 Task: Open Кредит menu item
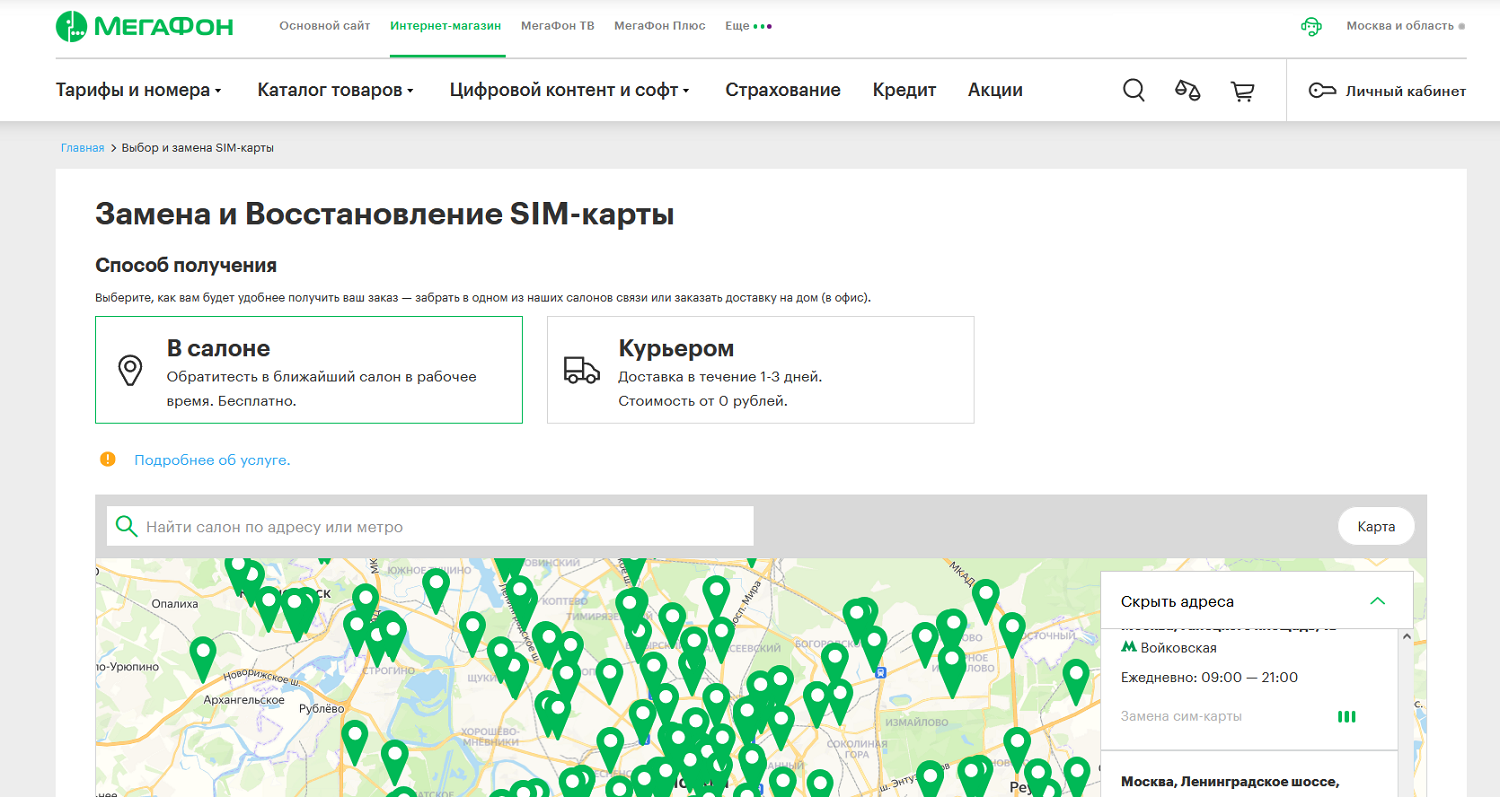pos(904,90)
